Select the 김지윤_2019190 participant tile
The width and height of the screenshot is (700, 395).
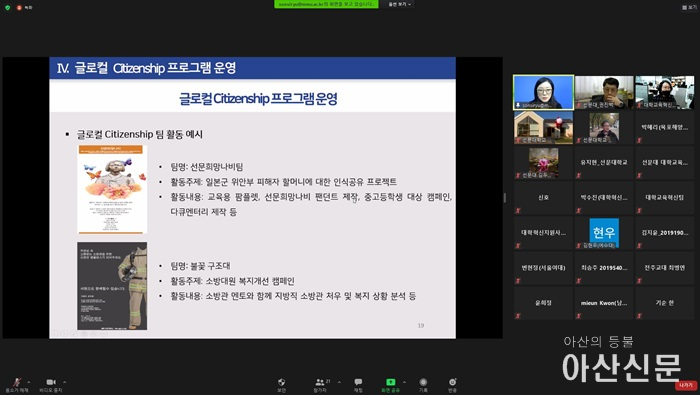point(665,233)
